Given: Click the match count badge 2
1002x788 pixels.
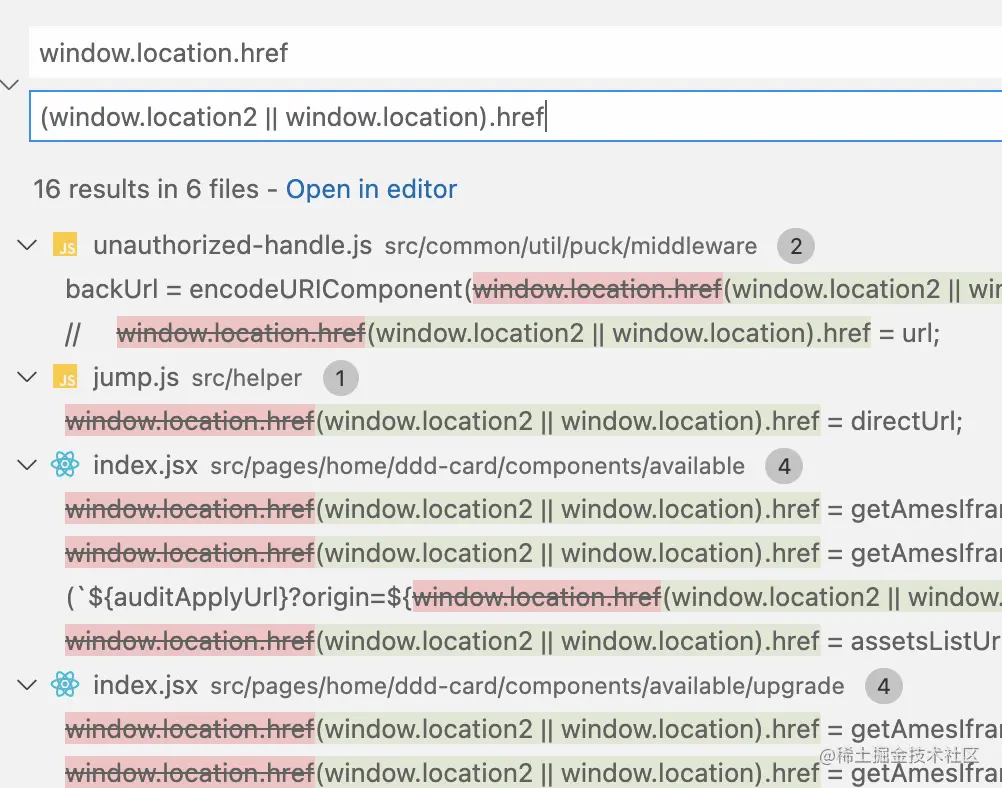Looking at the screenshot, I should coord(796,246).
